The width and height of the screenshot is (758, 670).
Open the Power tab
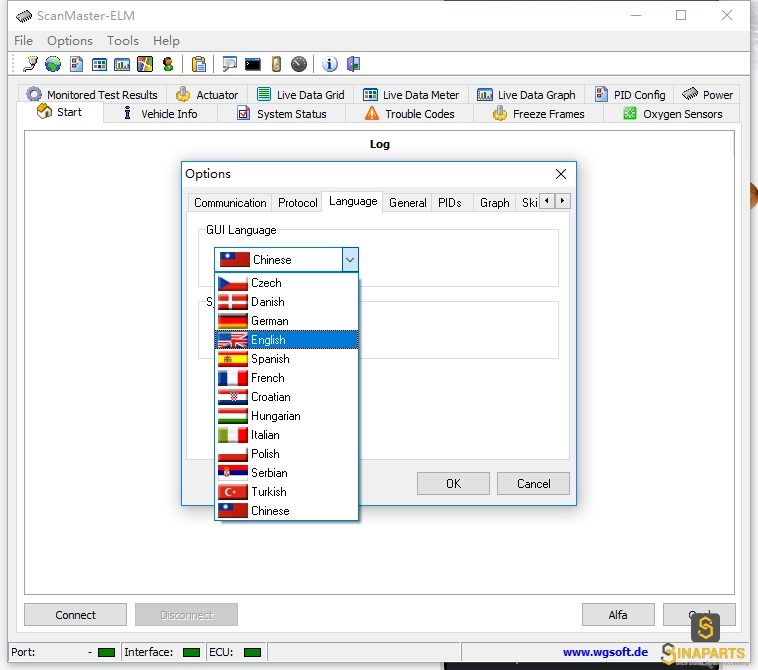point(708,94)
